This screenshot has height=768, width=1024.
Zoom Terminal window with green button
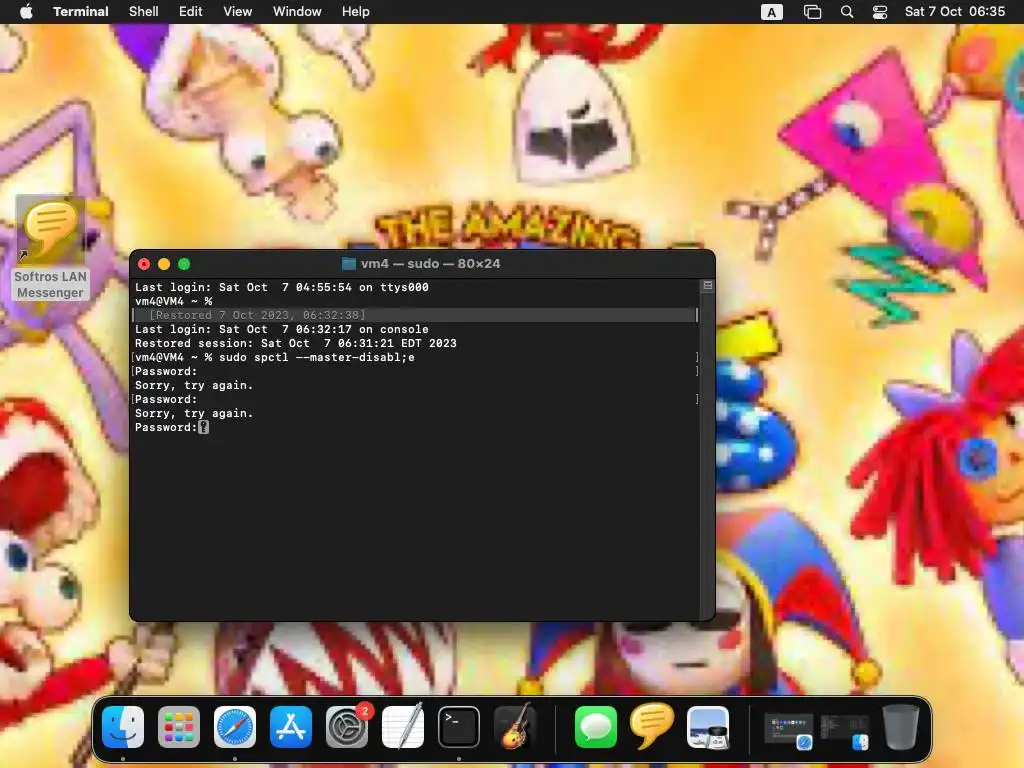[184, 264]
